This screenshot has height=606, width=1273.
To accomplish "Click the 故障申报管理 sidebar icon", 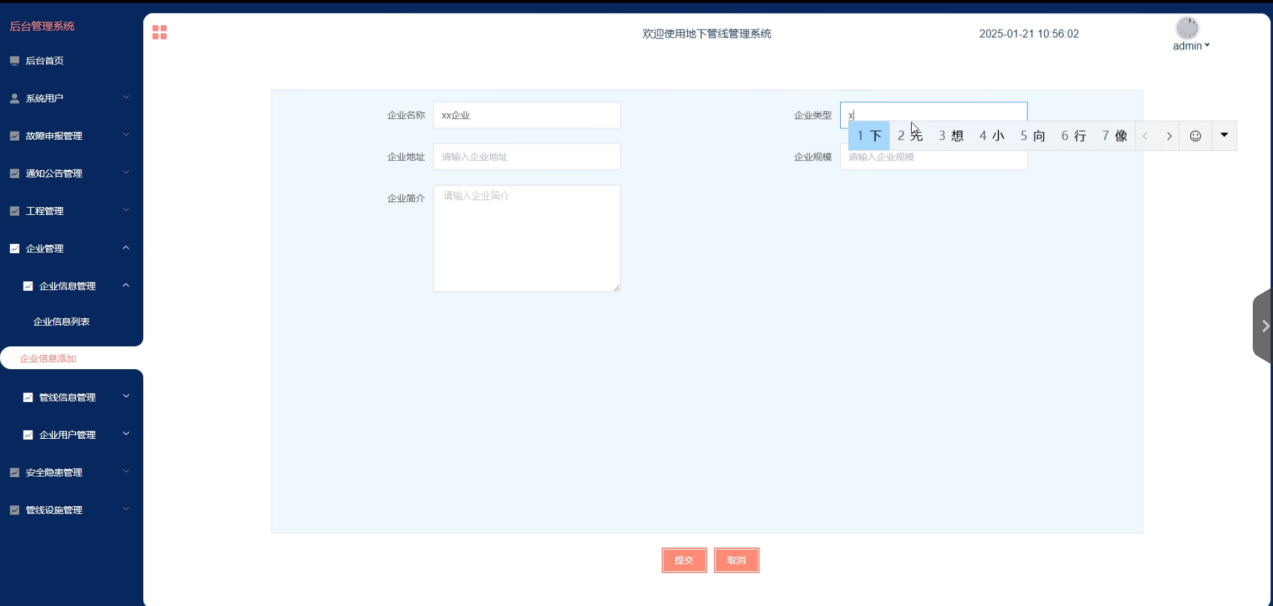I will (x=14, y=136).
